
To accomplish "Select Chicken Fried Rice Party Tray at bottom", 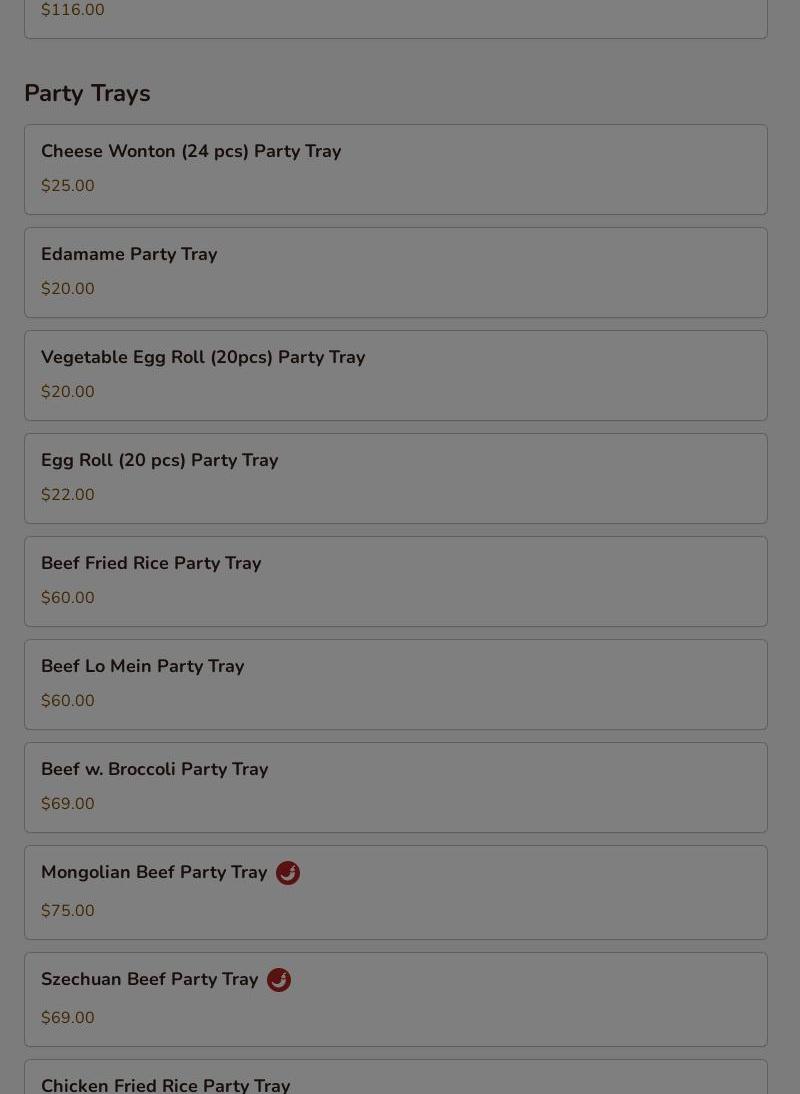I will (x=166, y=1084).
